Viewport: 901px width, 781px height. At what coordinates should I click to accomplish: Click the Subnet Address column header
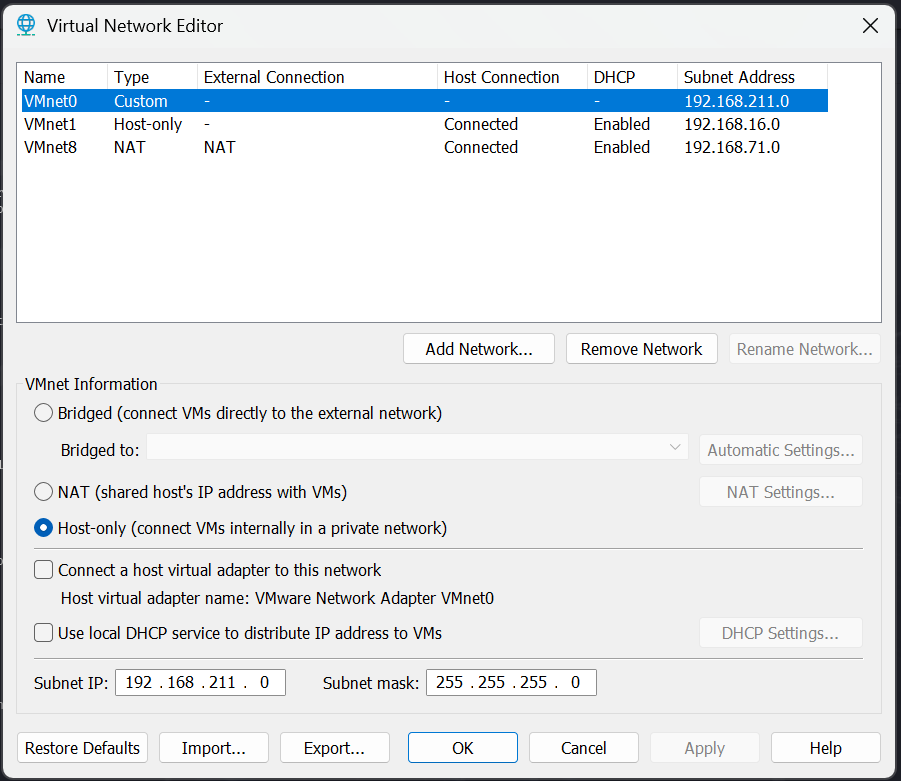coord(752,77)
